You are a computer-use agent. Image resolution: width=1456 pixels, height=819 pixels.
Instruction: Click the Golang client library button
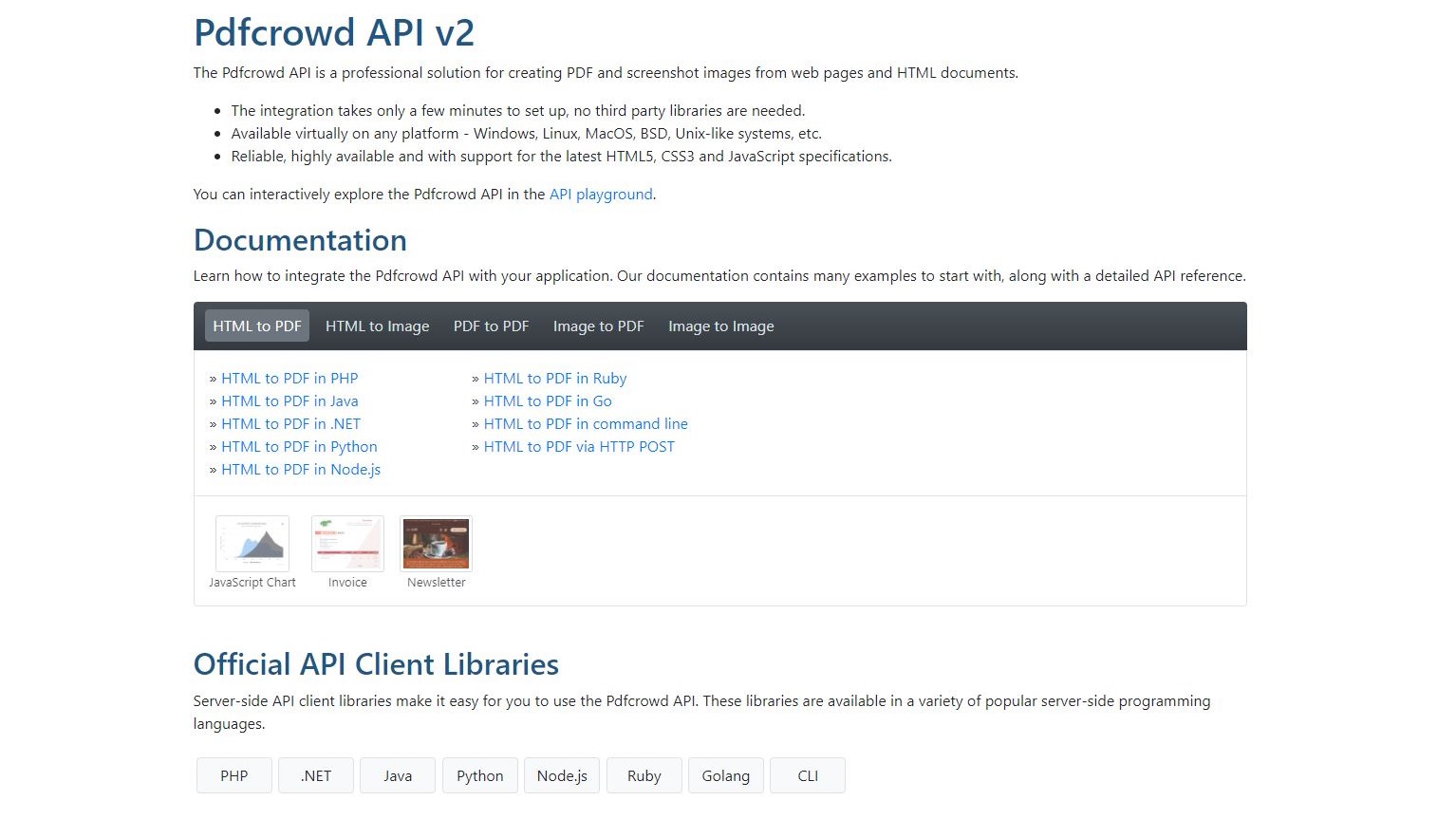[726, 775]
